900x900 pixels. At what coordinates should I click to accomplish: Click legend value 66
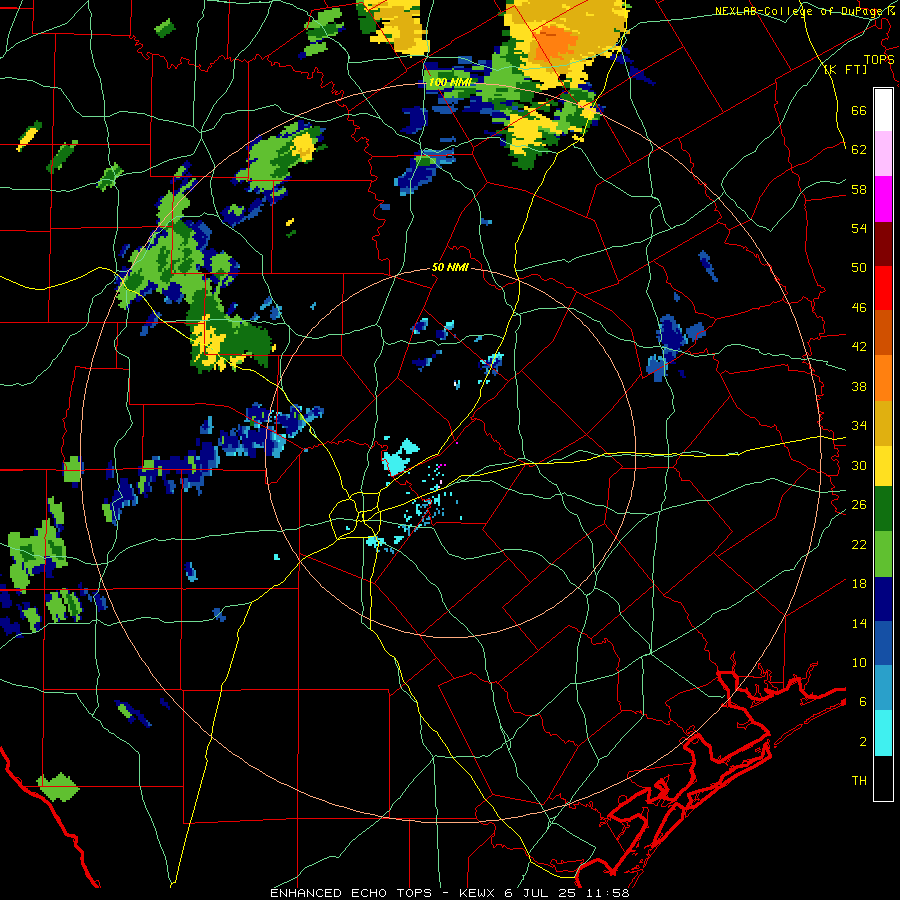[x=859, y=110]
